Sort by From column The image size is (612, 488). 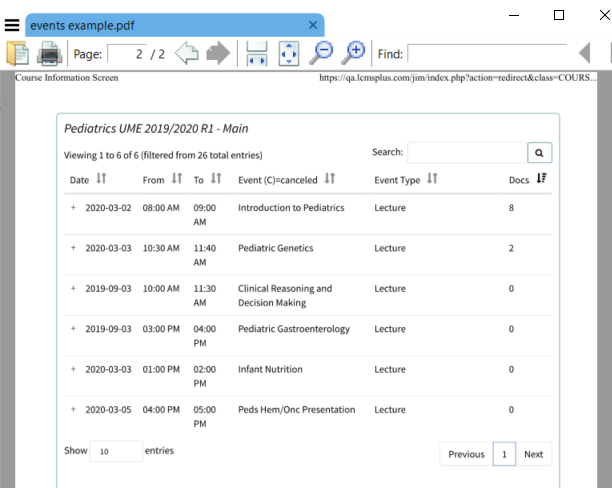[x=177, y=178]
